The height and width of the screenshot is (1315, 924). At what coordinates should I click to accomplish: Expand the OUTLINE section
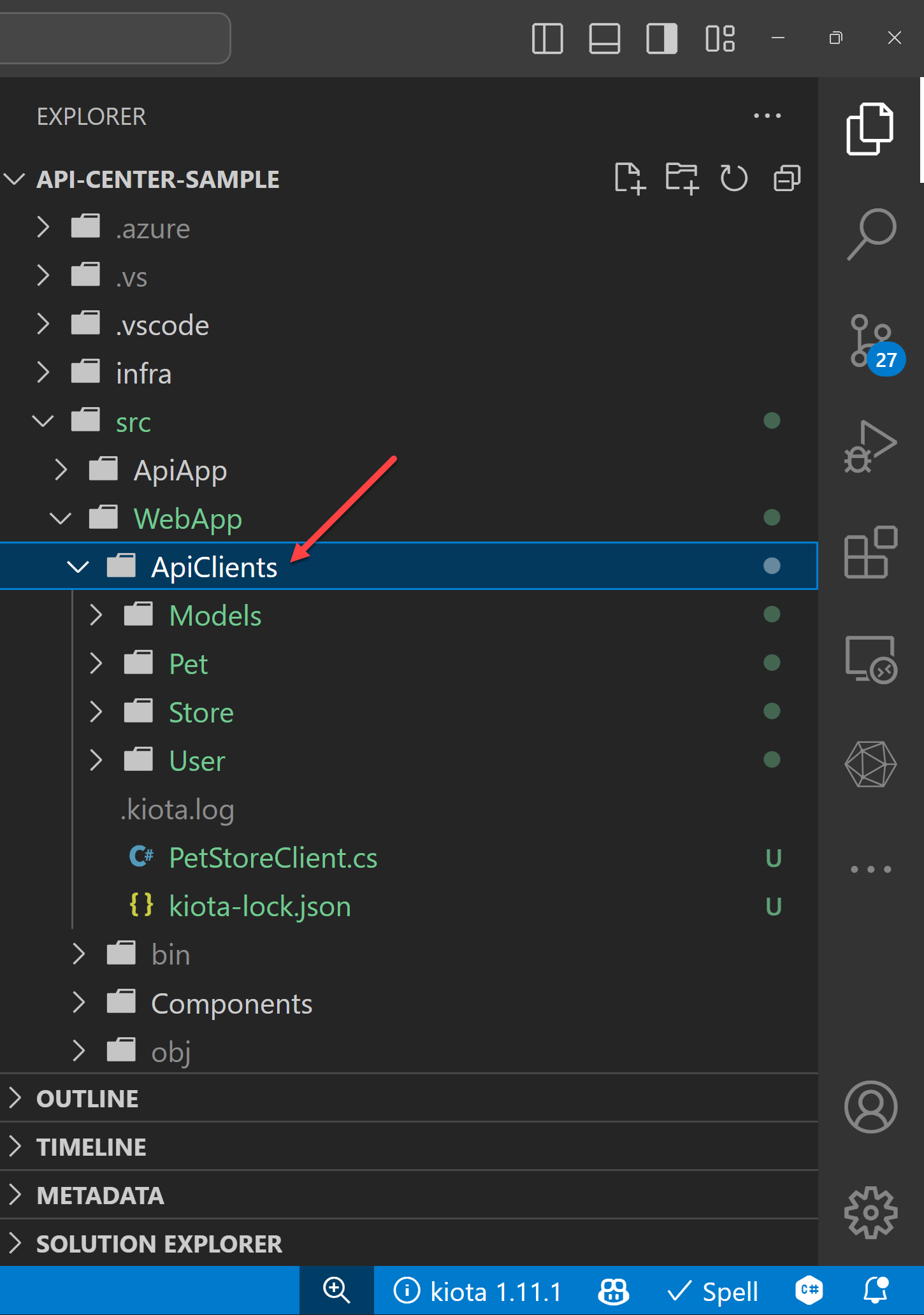[x=409, y=1098]
